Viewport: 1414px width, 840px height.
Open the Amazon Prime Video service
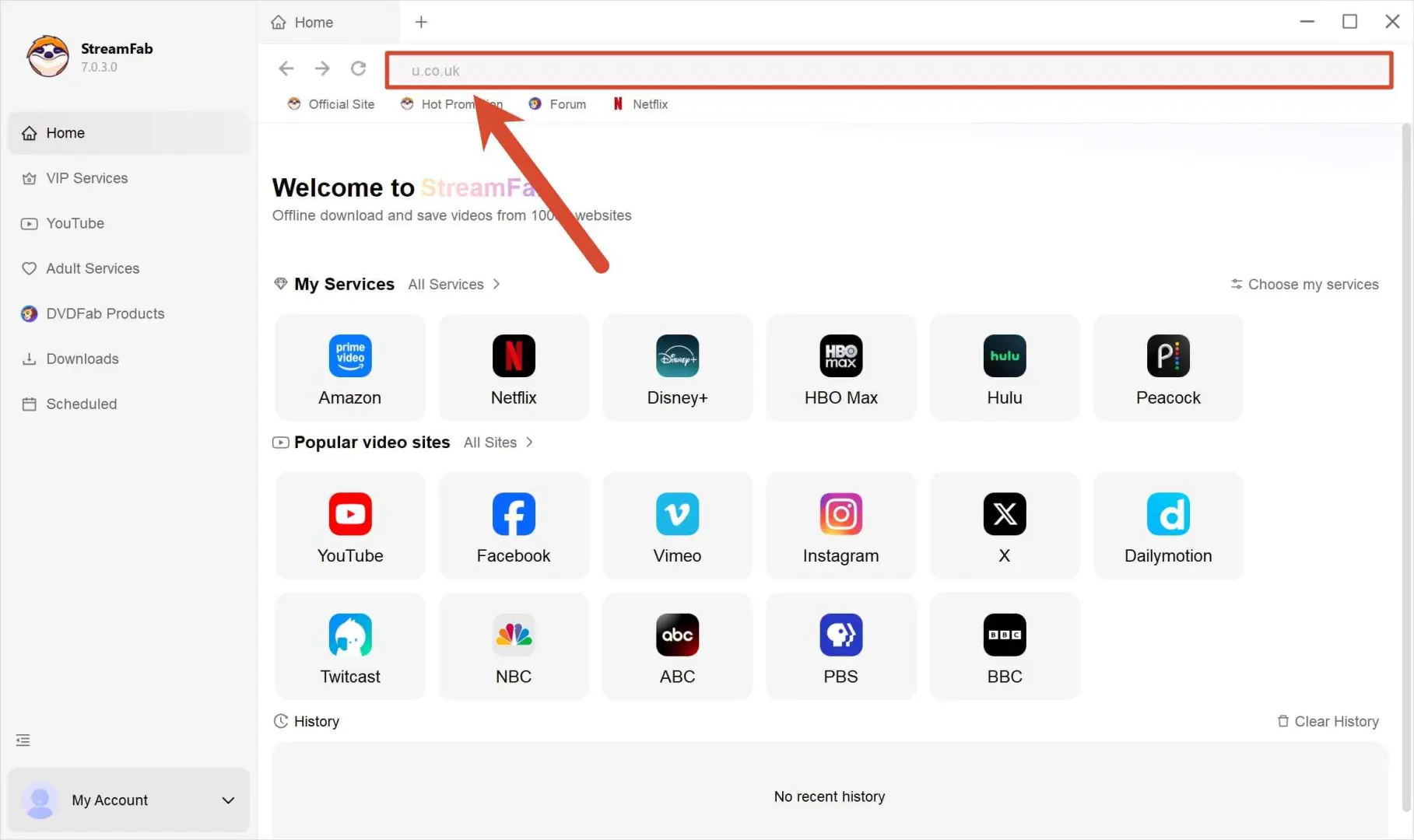coord(350,368)
